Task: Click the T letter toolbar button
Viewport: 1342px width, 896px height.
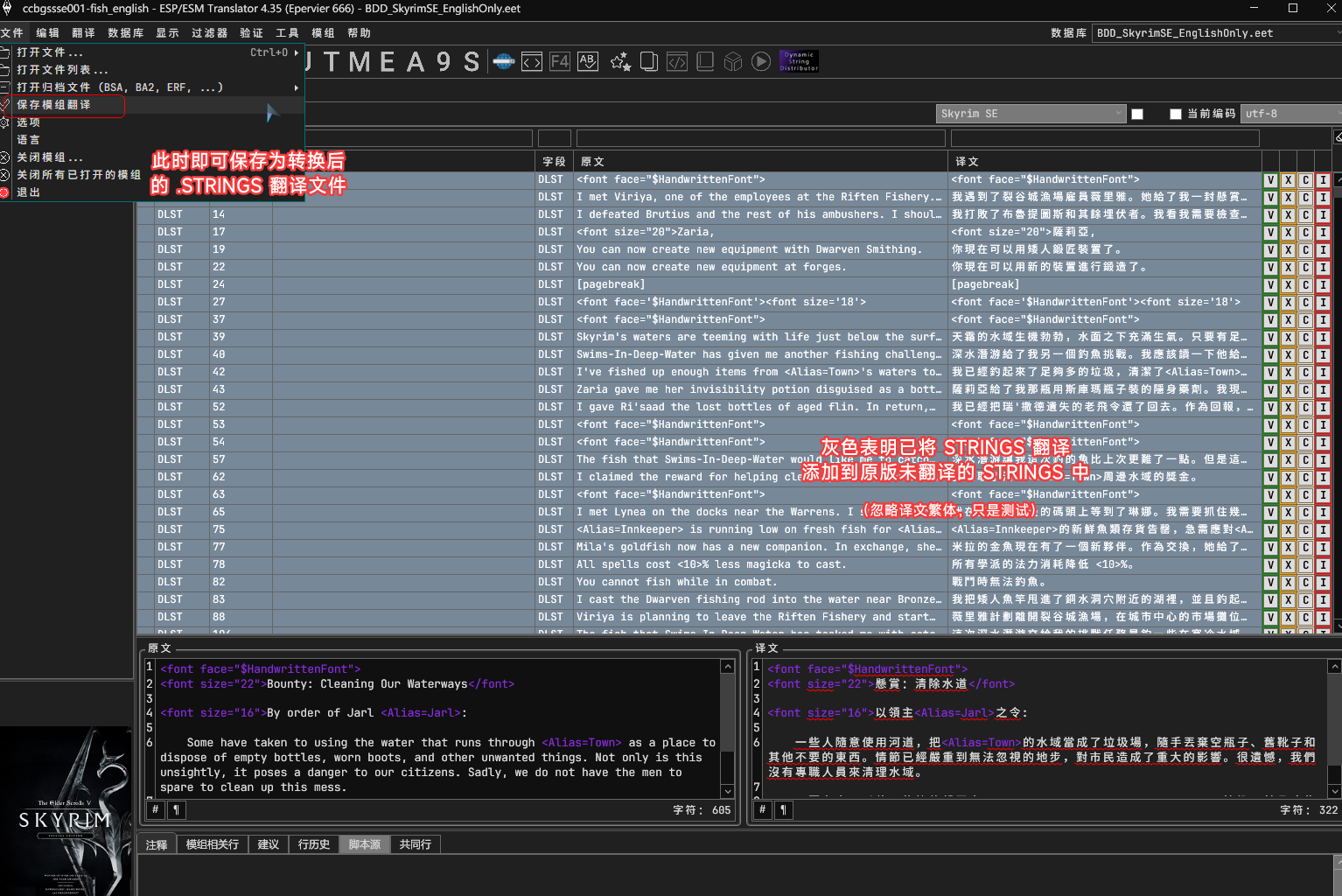Action: tap(332, 62)
